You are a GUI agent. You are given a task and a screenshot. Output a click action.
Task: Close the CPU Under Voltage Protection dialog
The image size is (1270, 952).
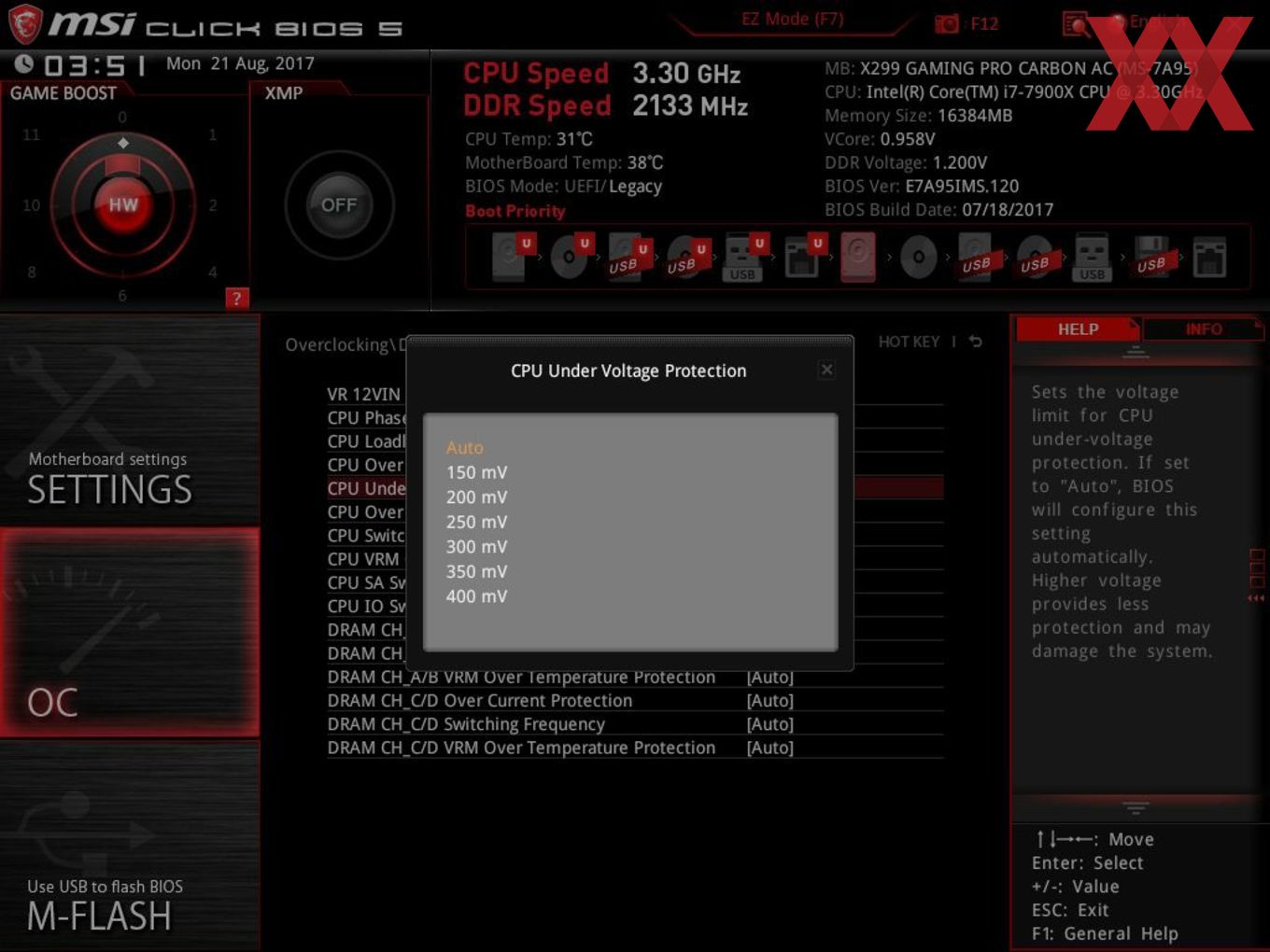point(826,370)
